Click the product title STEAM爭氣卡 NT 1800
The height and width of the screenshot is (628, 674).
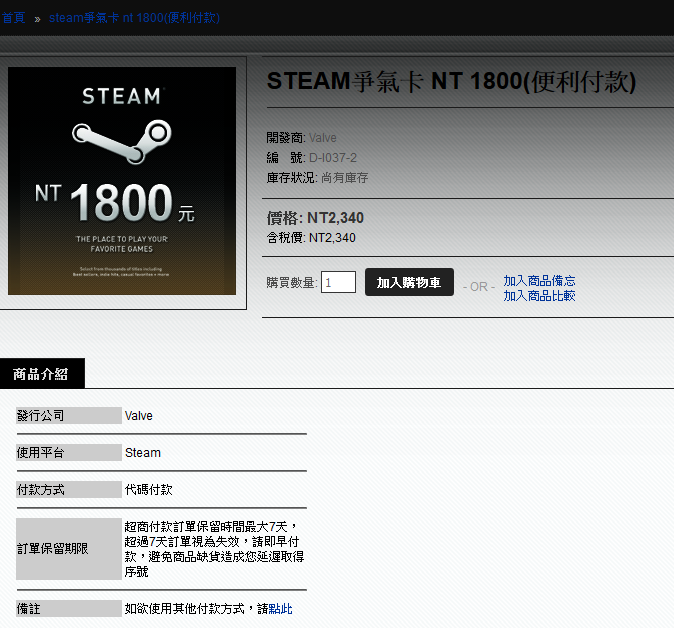451,81
